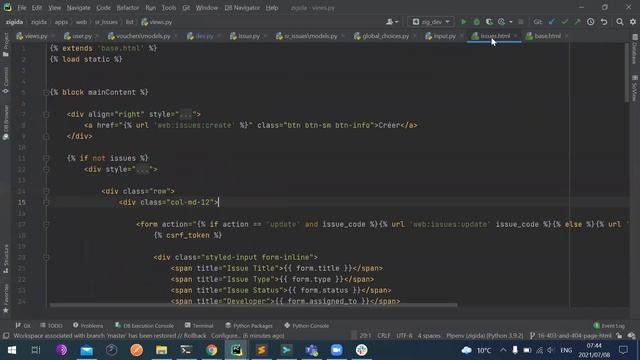Push commits with the green arrow icon
The image size is (640, 360).
pyautogui.click(x=577, y=22)
